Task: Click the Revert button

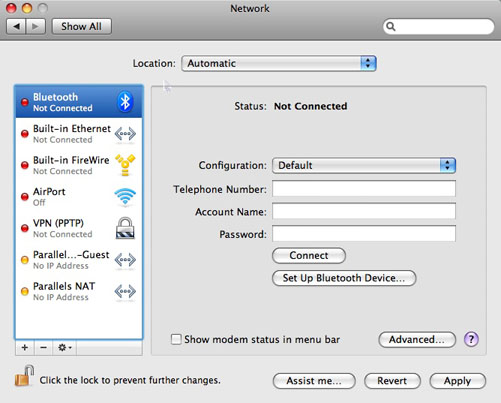Action: (392, 381)
